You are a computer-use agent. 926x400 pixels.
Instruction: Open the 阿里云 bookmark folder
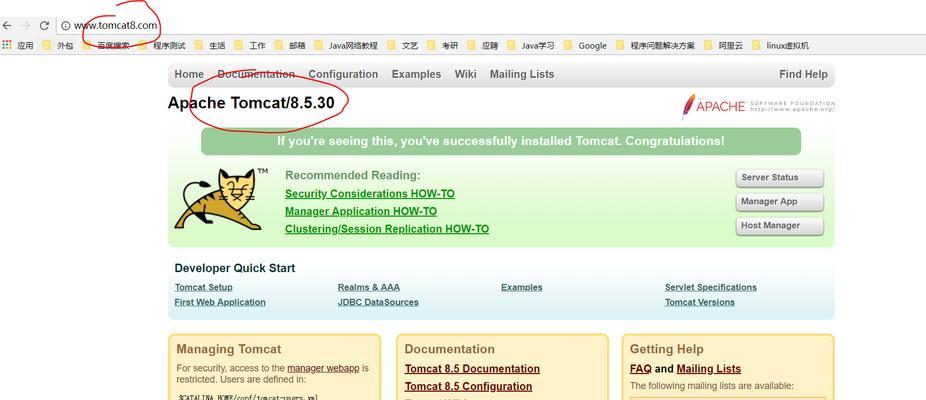click(x=723, y=45)
